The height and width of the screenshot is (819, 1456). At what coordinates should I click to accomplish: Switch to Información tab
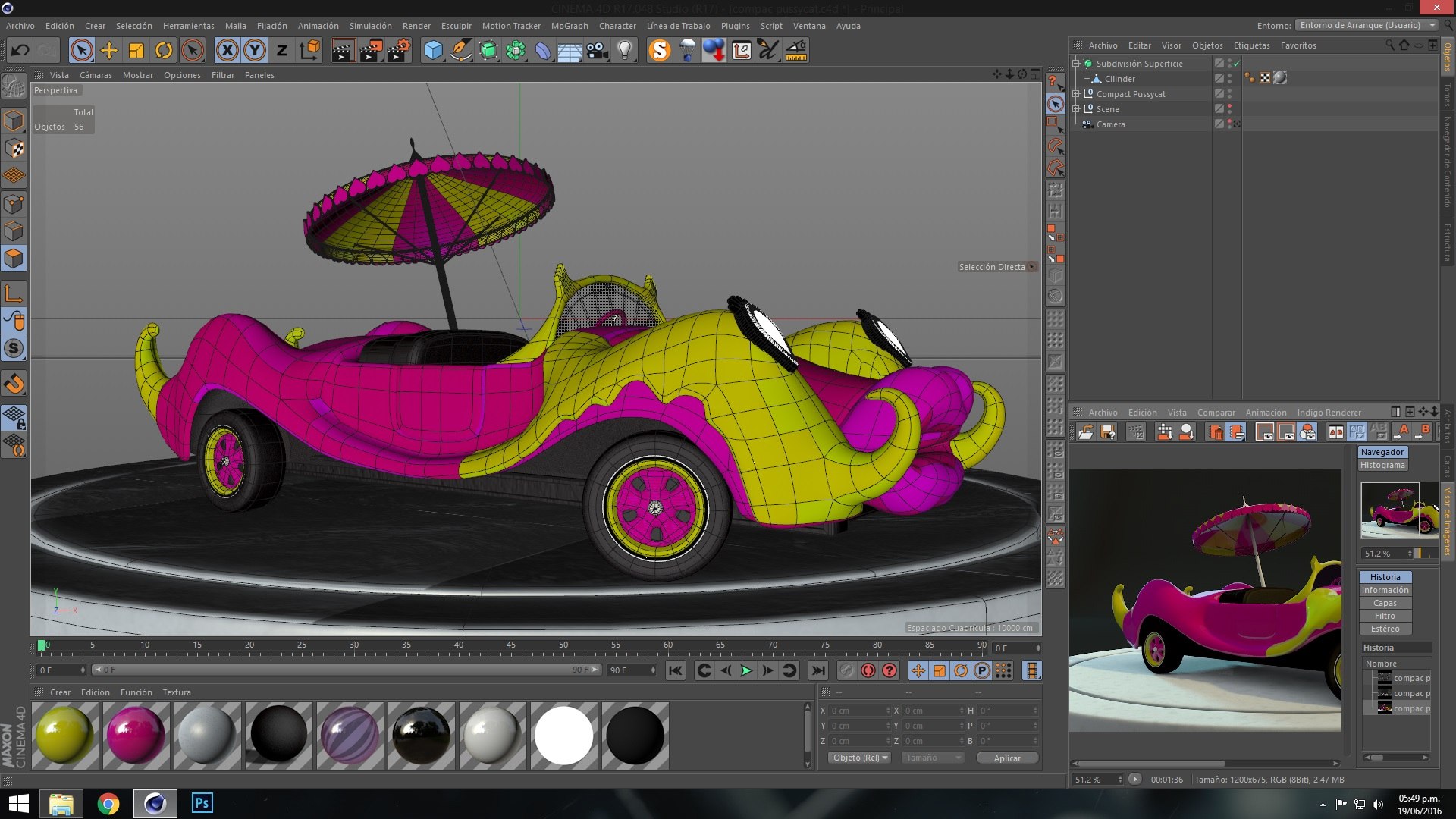pos(1385,590)
